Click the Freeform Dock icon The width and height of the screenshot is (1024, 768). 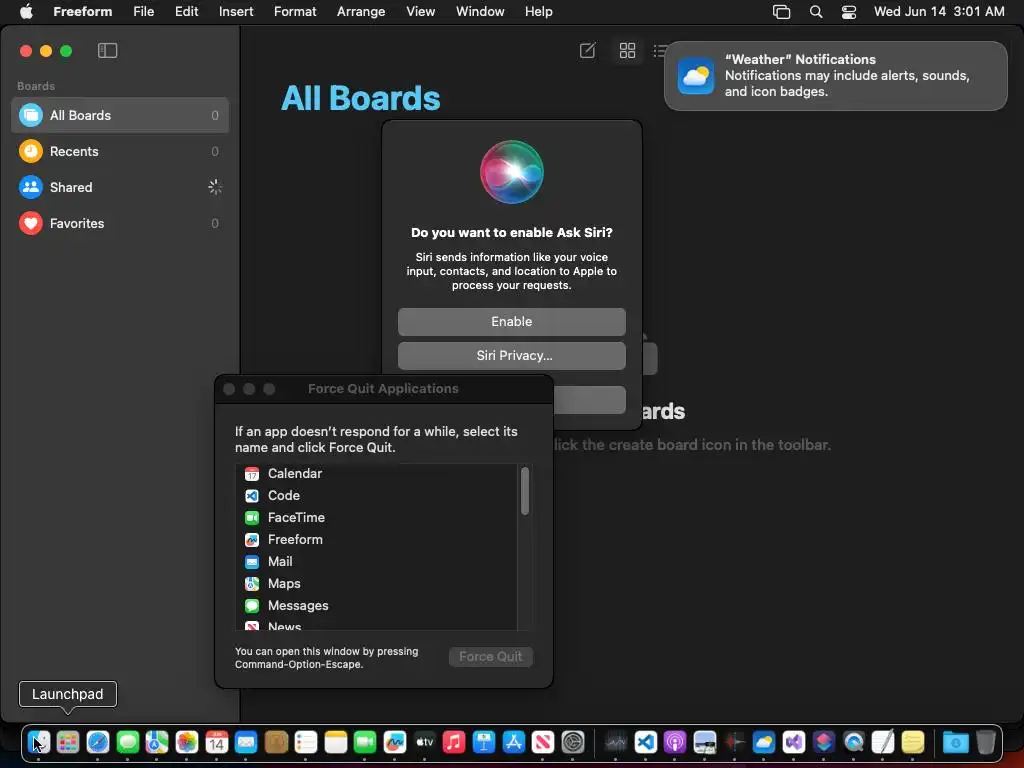394,742
